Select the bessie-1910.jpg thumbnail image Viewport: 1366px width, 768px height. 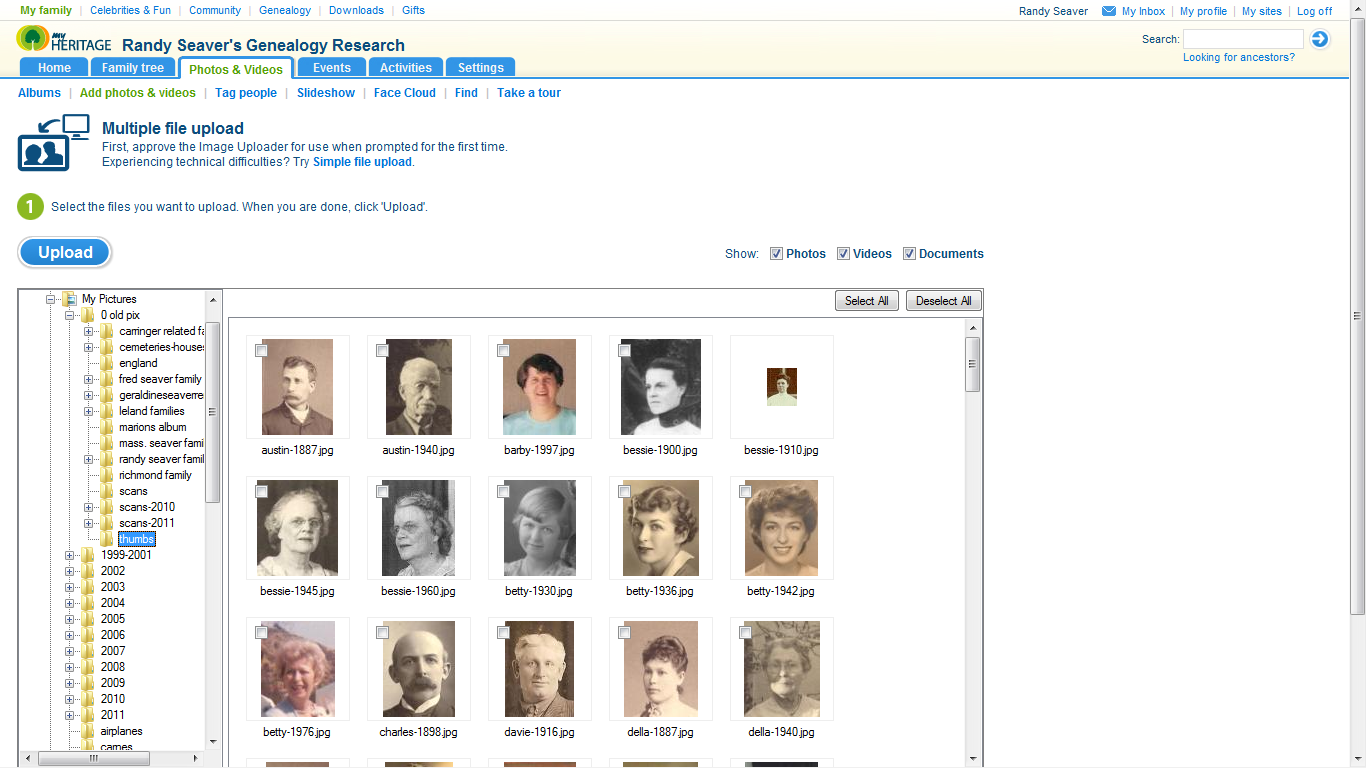(782, 387)
